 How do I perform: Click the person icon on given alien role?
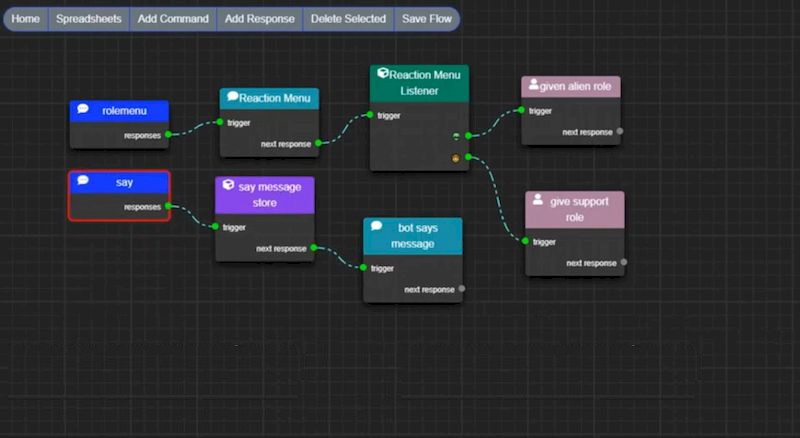(x=534, y=84)
